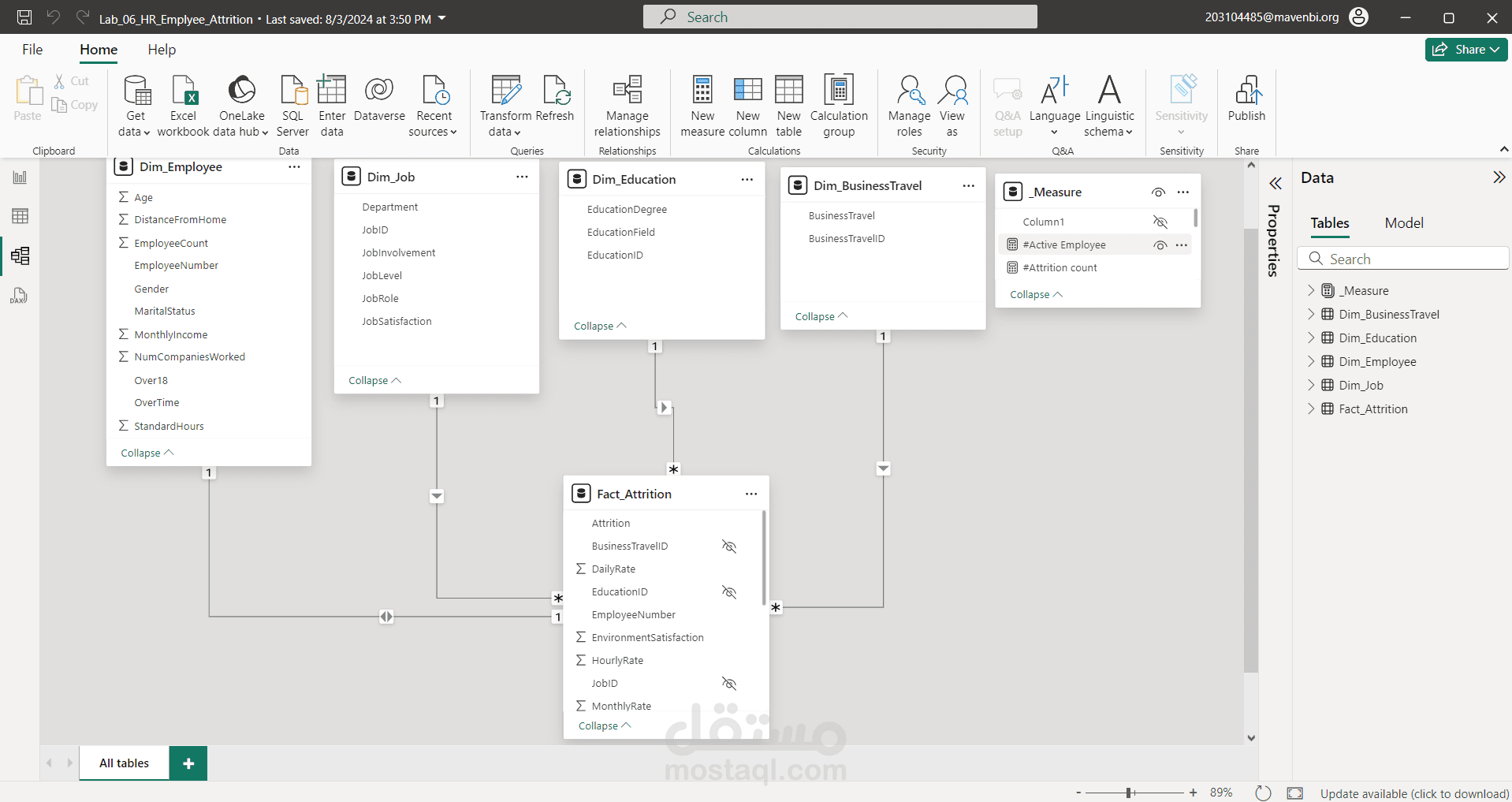Open Recent sources list
The width and height of the screenshot is (1512, 802).
pos(434,106)
